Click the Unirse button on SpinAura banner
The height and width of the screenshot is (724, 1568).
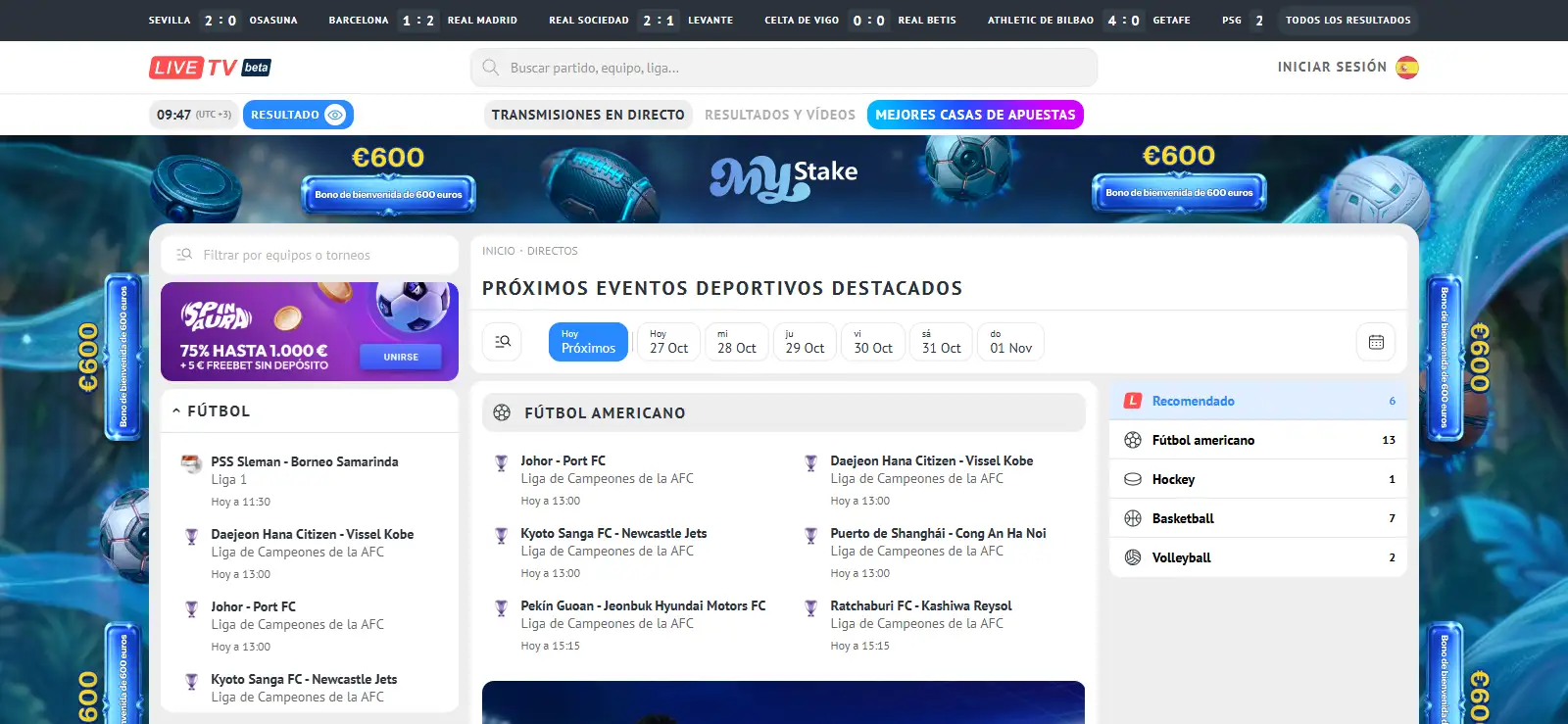tap(401, 357)
